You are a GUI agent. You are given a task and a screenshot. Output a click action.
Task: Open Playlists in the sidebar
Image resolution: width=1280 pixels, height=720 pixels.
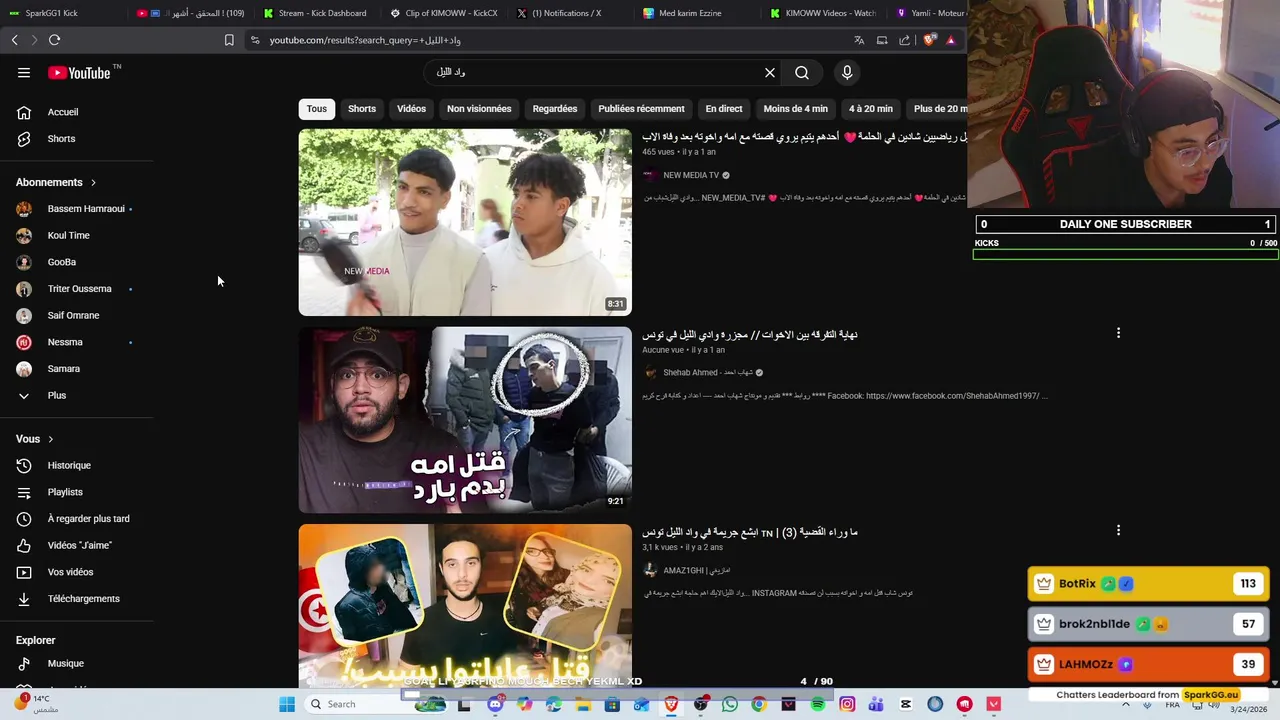65,492
